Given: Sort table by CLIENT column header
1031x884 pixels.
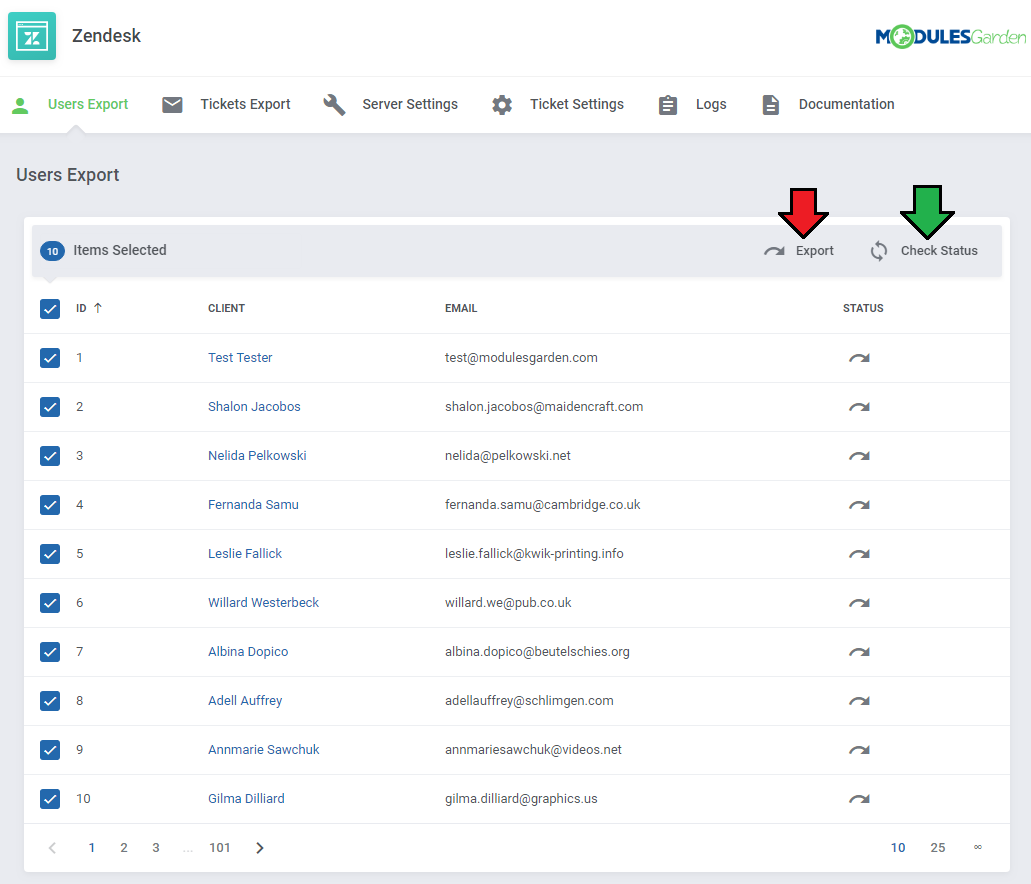Looking at the screenshot, I should coord(226,308).
